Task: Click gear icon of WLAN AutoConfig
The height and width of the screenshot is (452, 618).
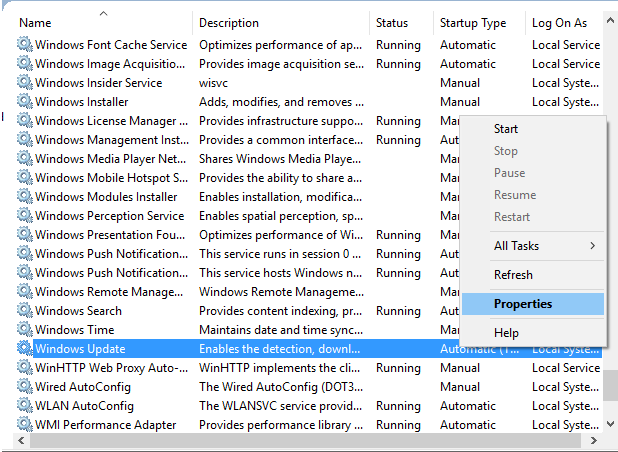Action: [25, 405]
